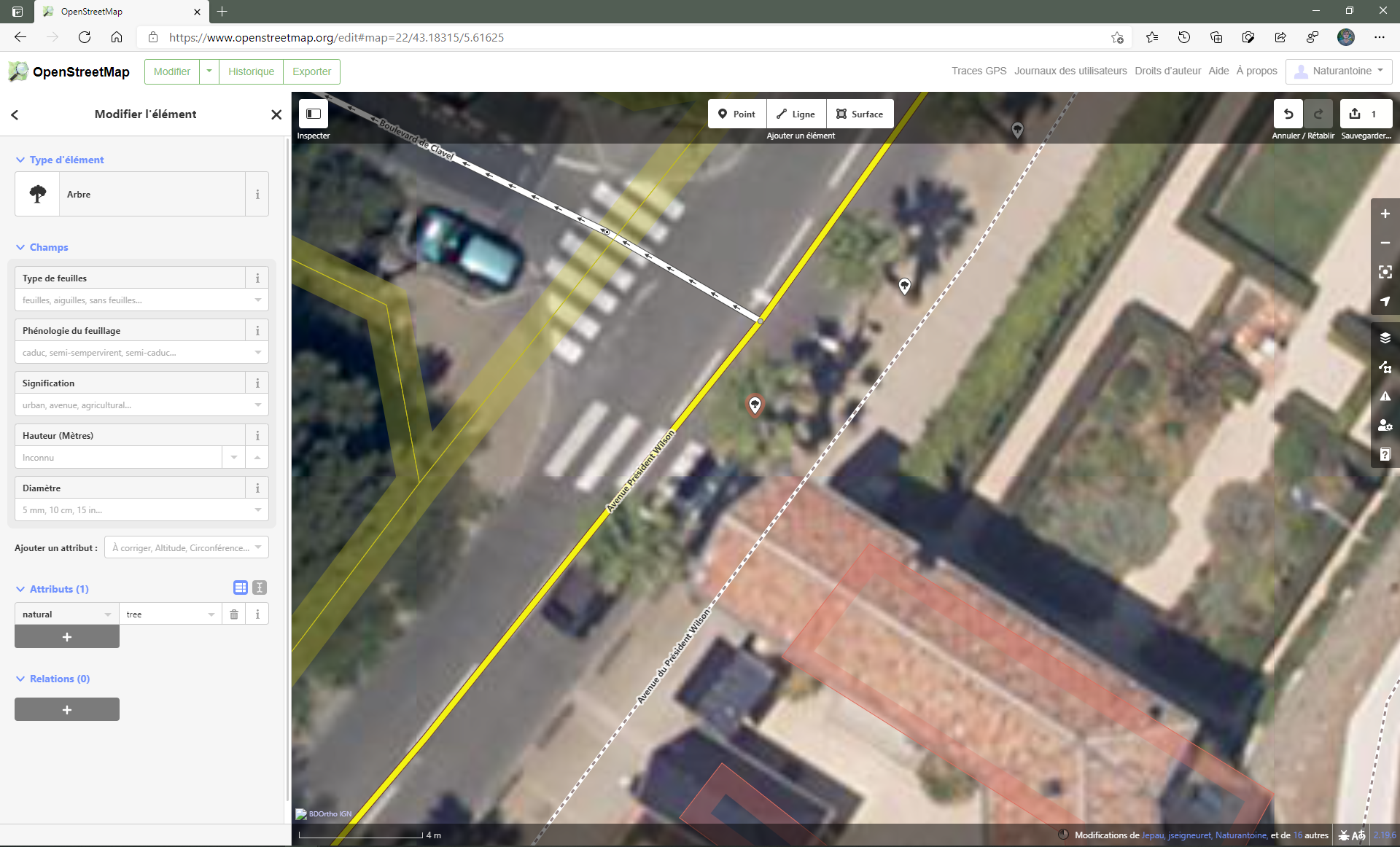Screen dimensions: 1400x847
Task: Open the Historique tab
Action: 251,71
